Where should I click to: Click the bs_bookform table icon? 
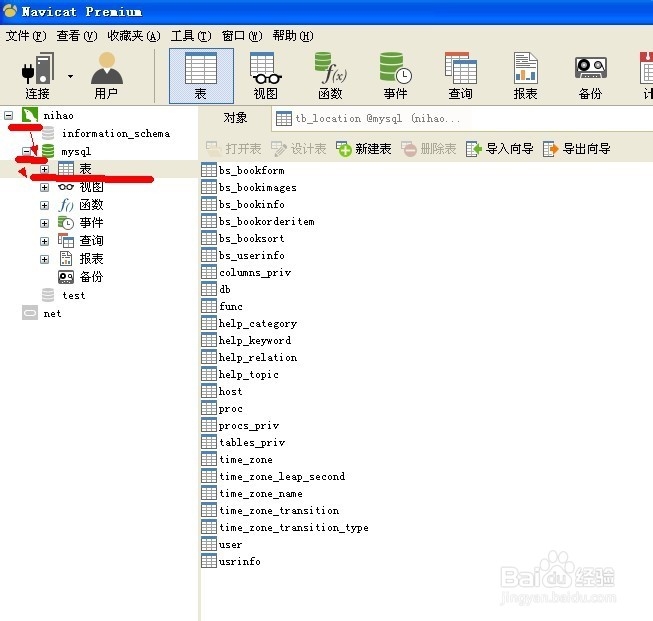209,170
